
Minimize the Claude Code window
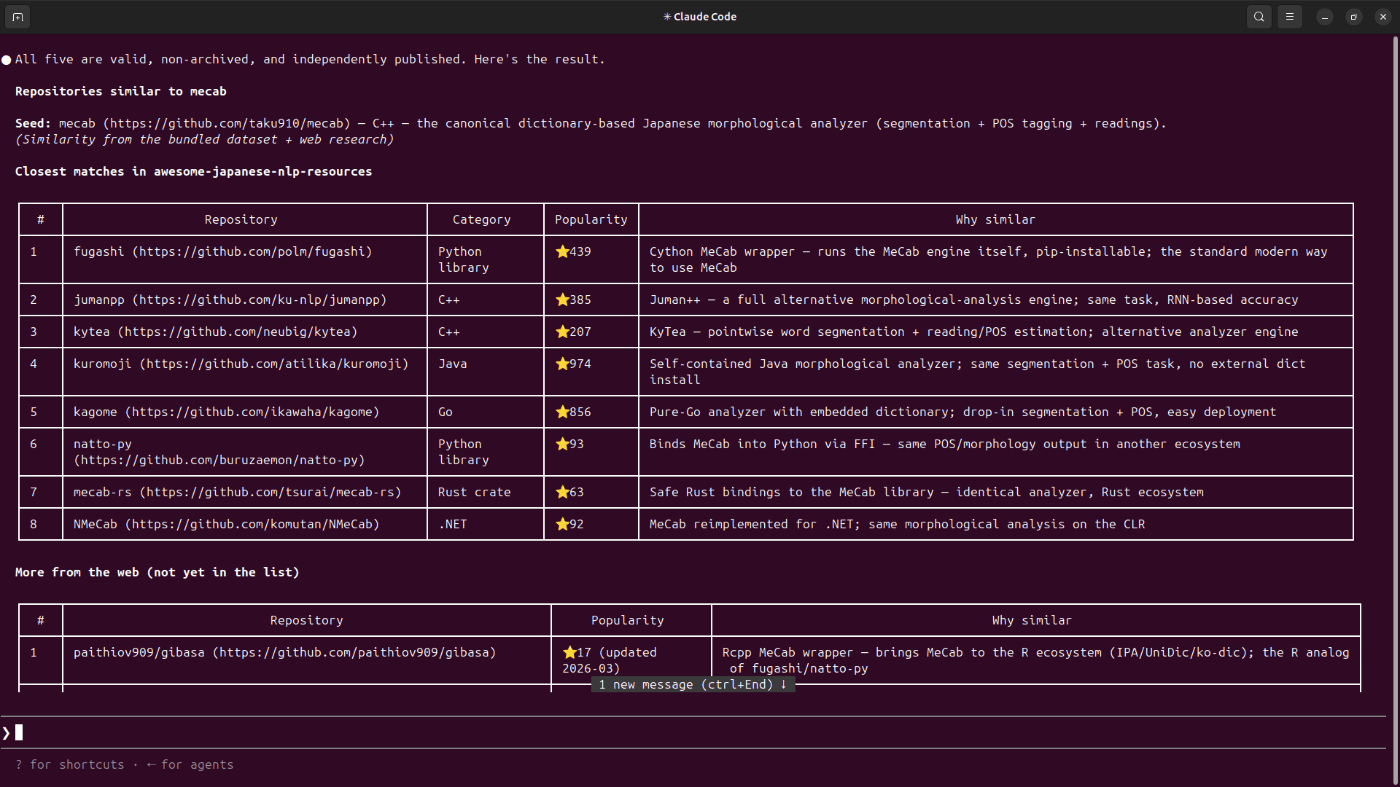[x=1325, y=17]
